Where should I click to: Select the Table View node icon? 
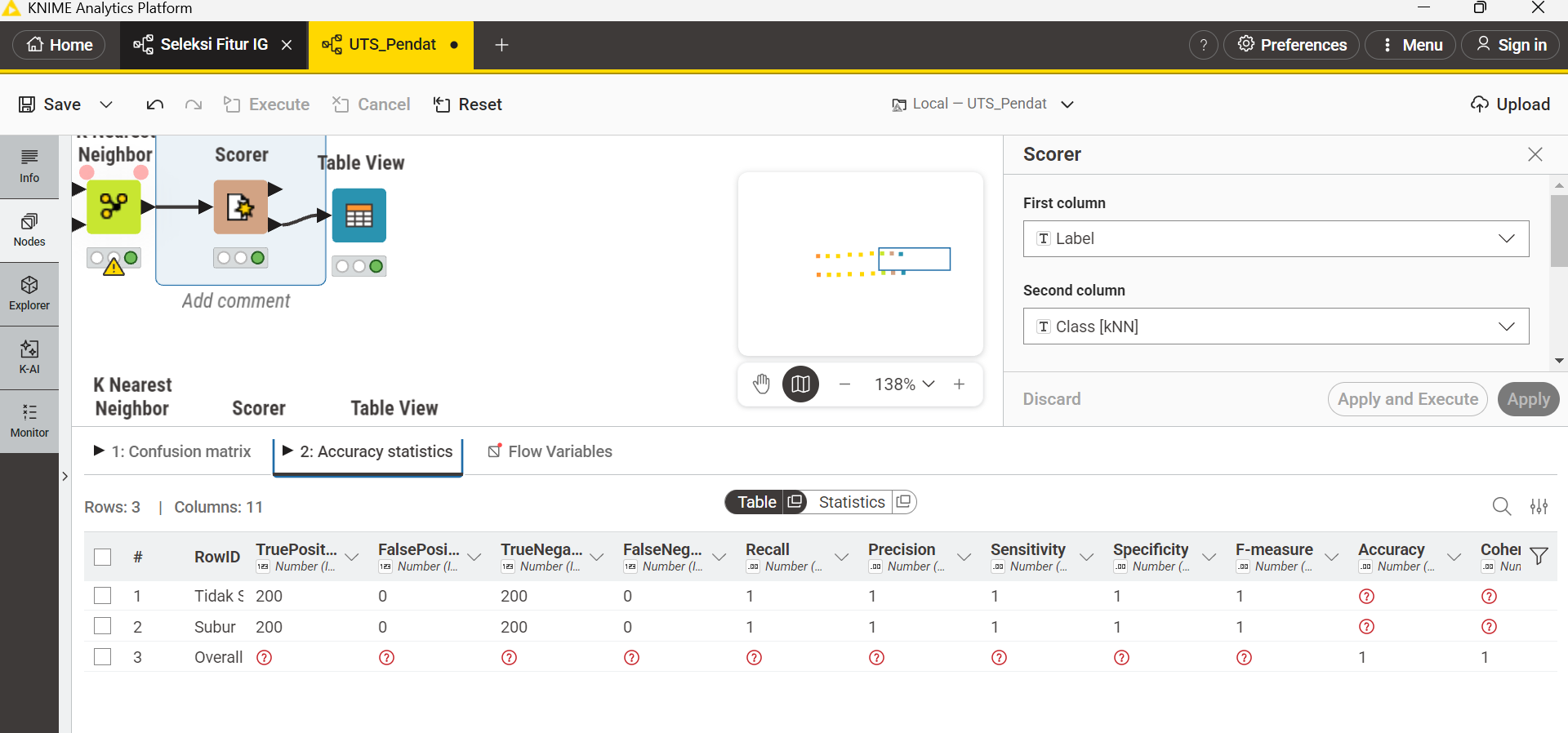tap(359, 215)
